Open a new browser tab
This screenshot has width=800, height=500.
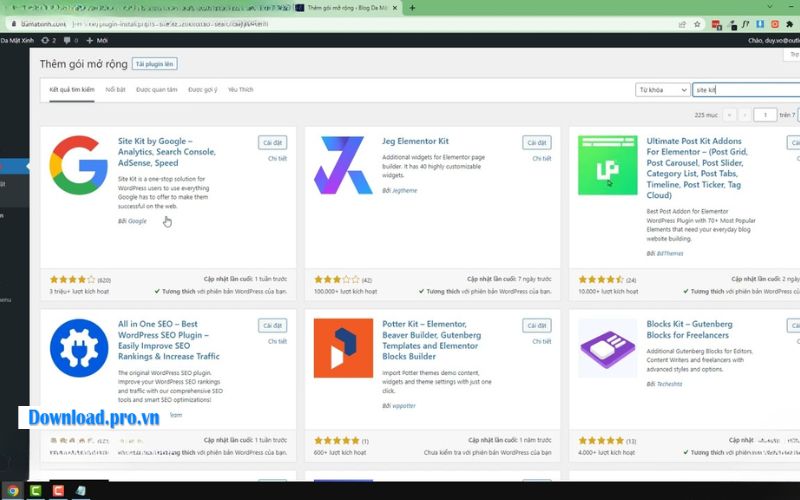(412, 8)
